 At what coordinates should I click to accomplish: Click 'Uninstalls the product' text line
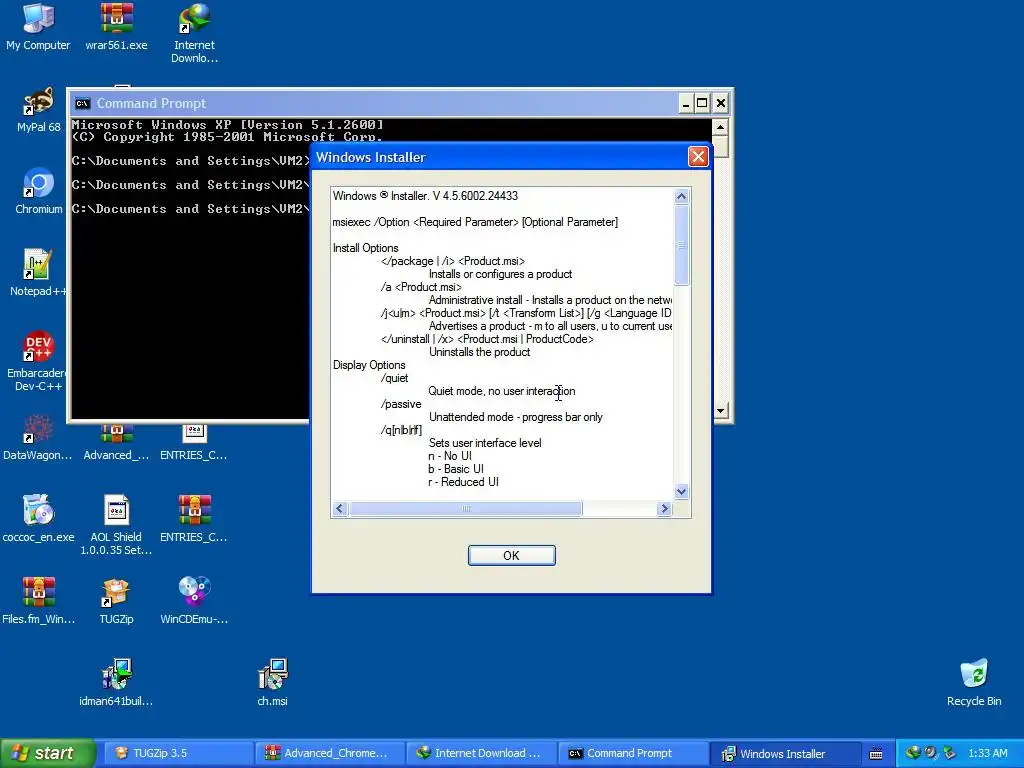479,352
